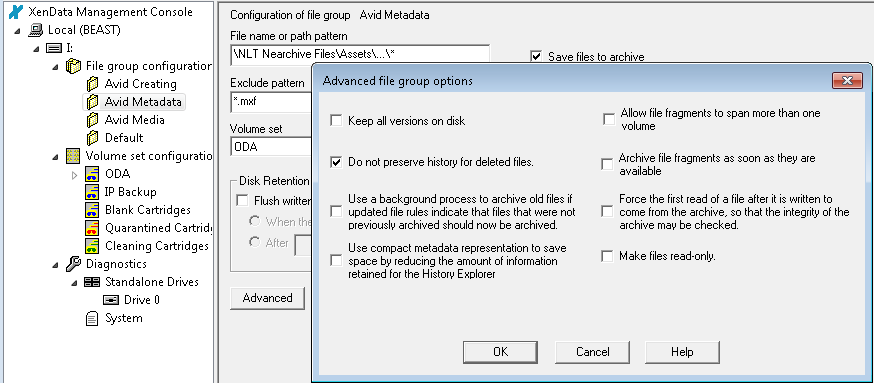Collapse the Standalone Drives tree node
874x383 pixels.
pos(74,283)
